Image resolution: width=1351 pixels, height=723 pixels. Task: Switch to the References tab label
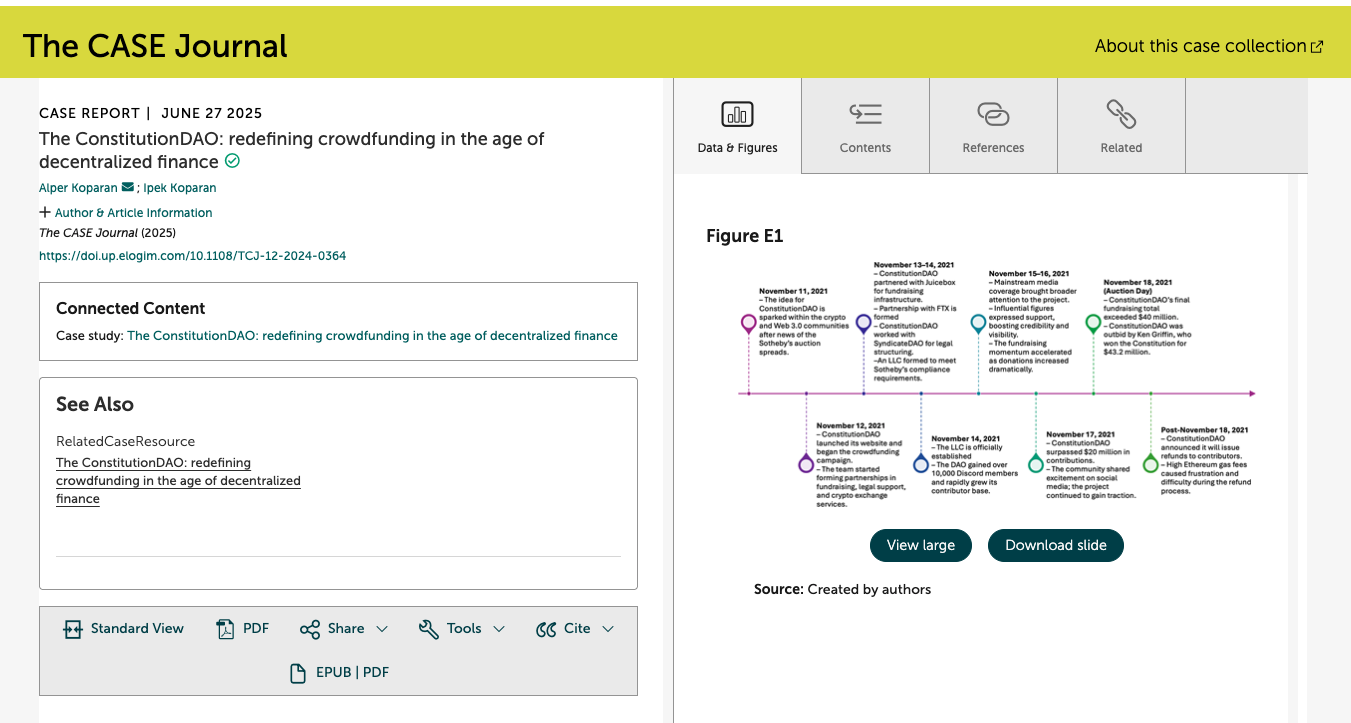click(x=993, y=148)
